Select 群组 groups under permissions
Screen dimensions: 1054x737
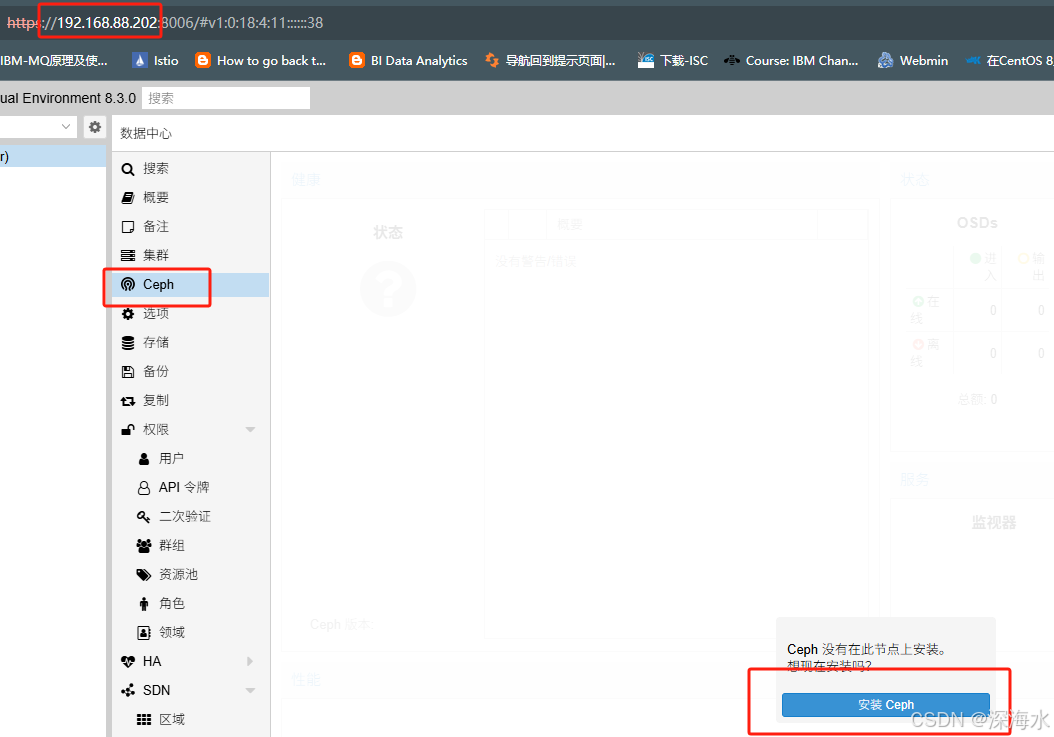(191, 545)
